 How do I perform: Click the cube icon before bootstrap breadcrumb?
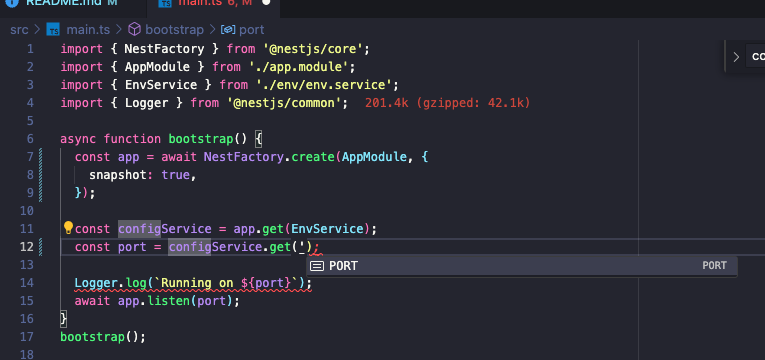134,30
